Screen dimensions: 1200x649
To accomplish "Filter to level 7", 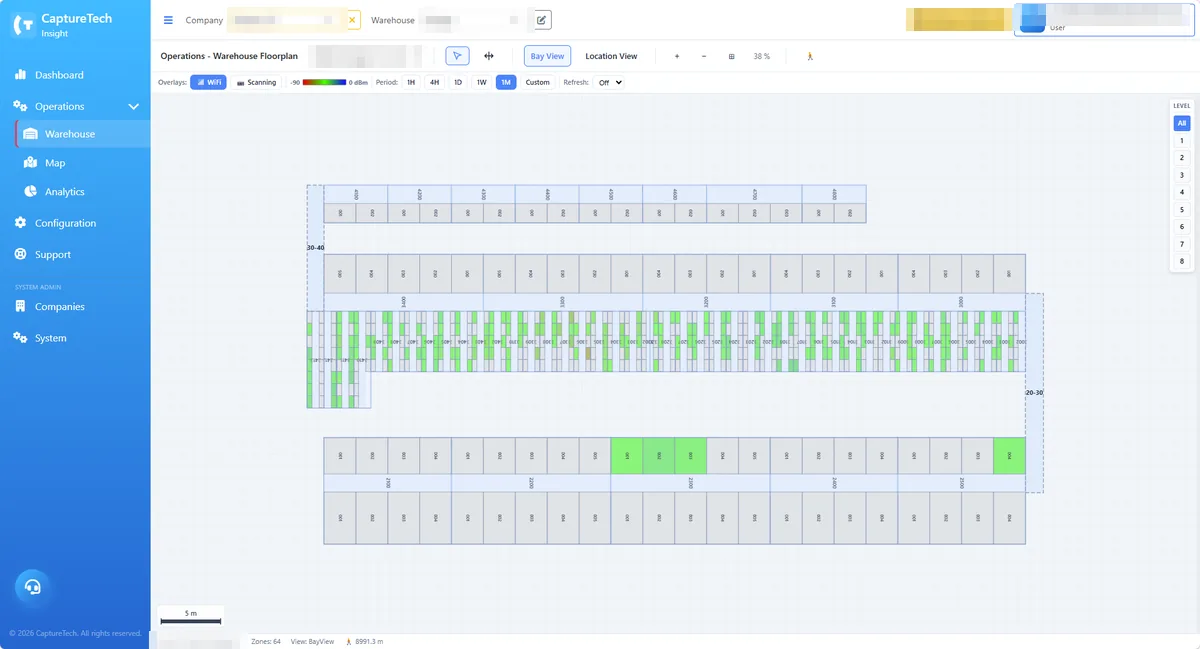I will [x=1182, y=244].
